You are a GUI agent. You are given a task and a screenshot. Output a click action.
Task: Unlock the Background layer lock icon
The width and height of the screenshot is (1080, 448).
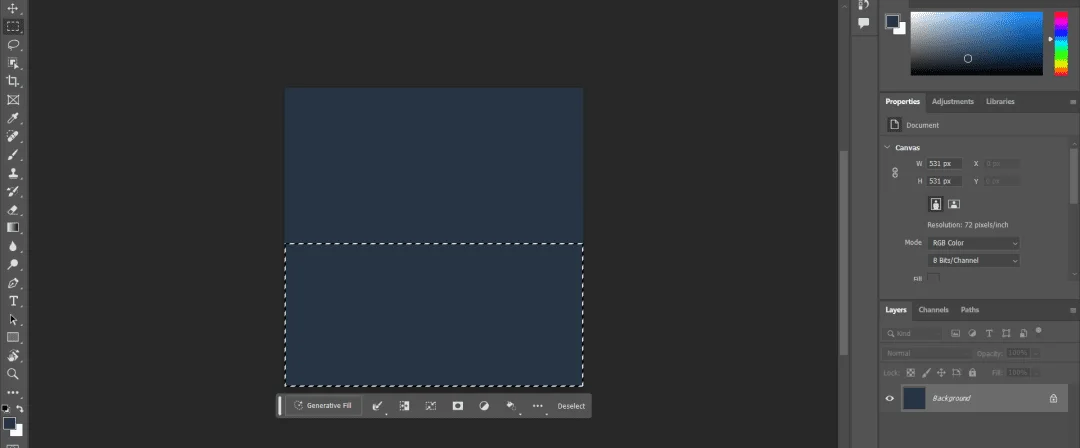[1053, 398]
